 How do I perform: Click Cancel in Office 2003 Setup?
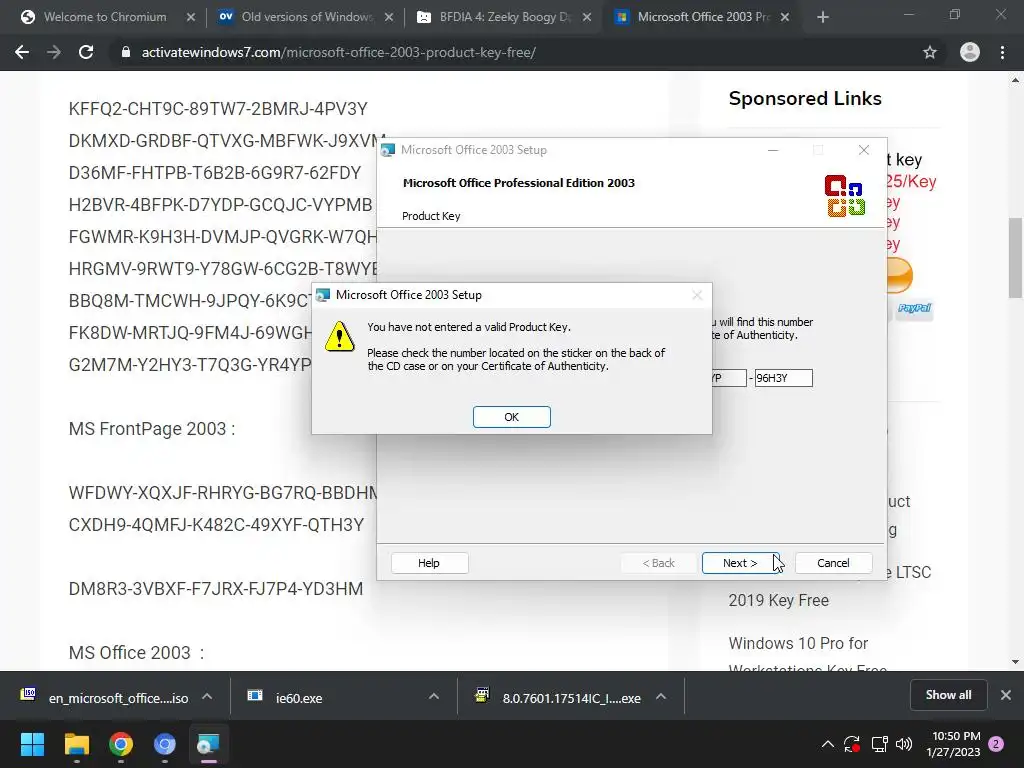[x=833, y=563]
